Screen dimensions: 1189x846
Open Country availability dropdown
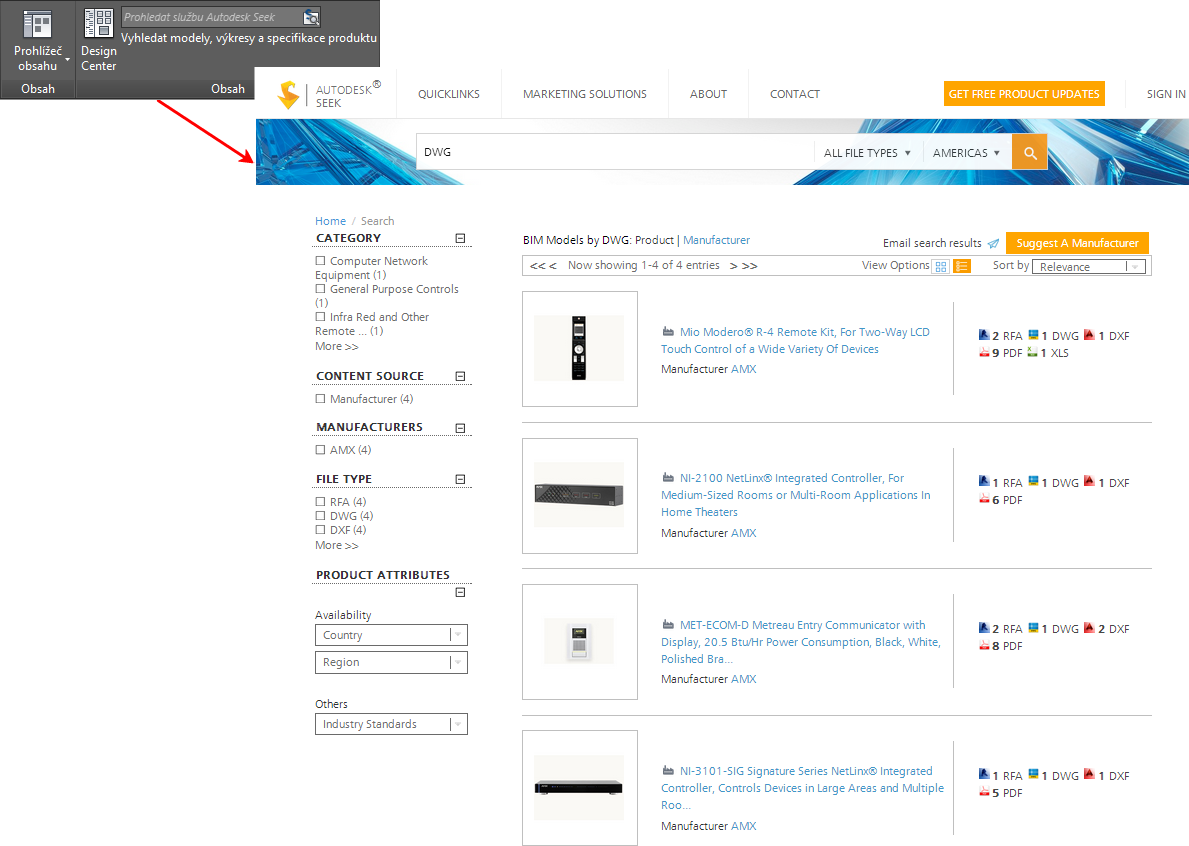click(x=391, y=635)
